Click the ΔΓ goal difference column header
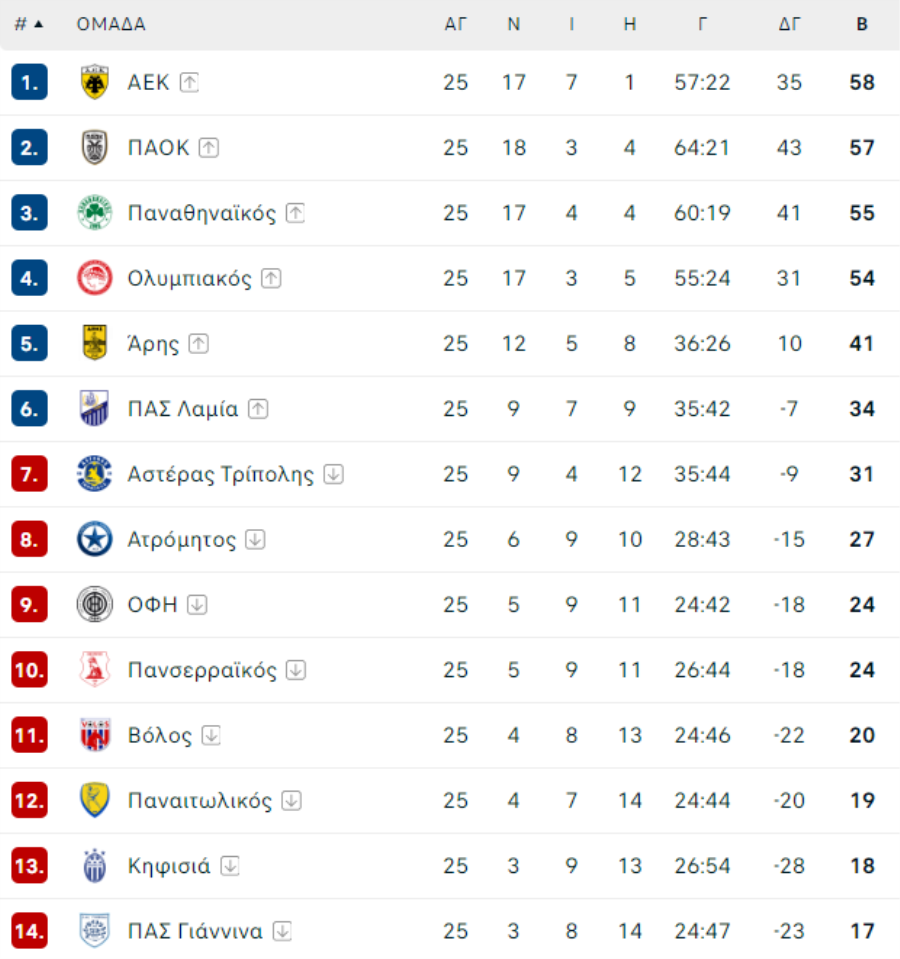Screen dimensions: 900x959 [789, 24]
